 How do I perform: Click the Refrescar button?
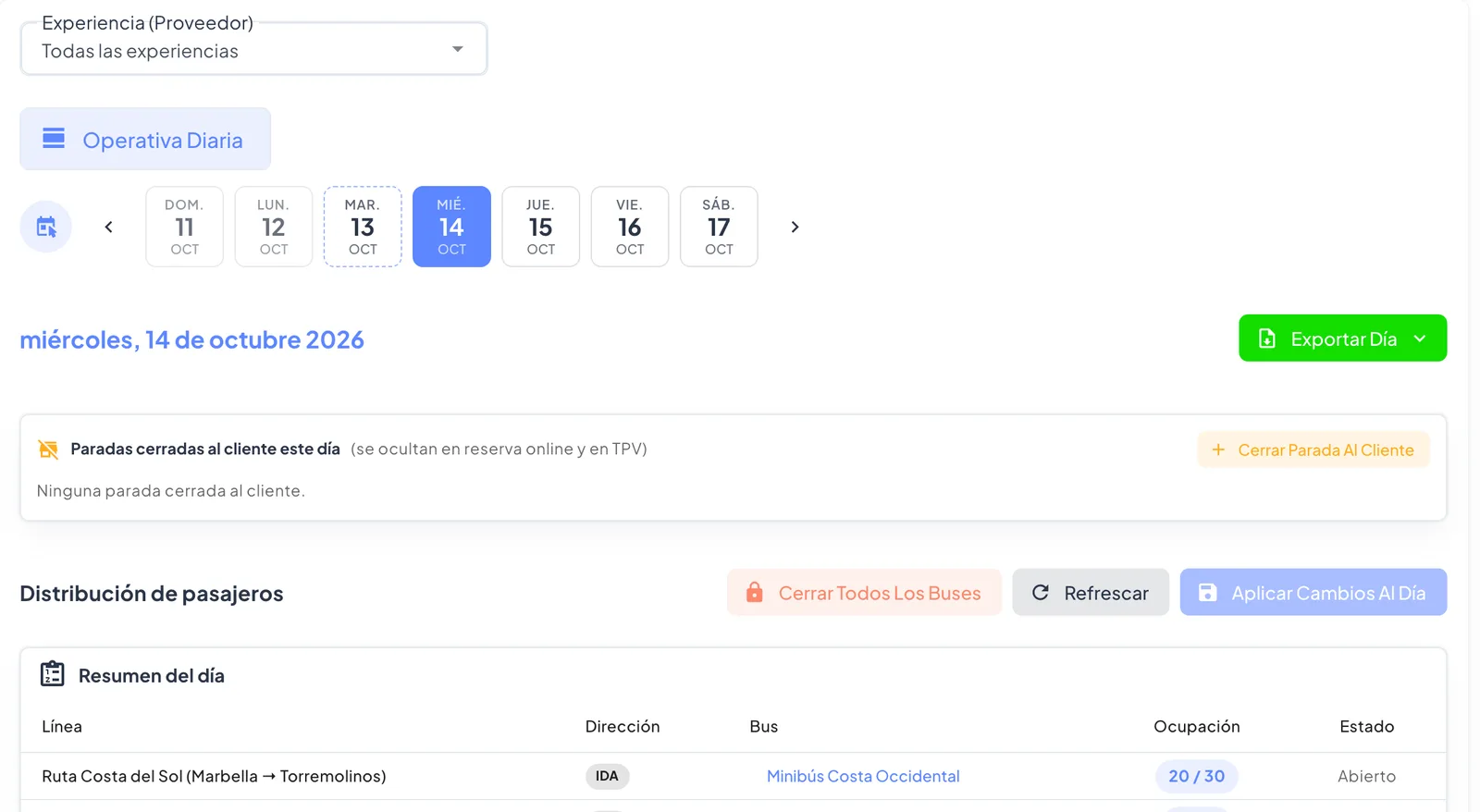(1091, 592)
